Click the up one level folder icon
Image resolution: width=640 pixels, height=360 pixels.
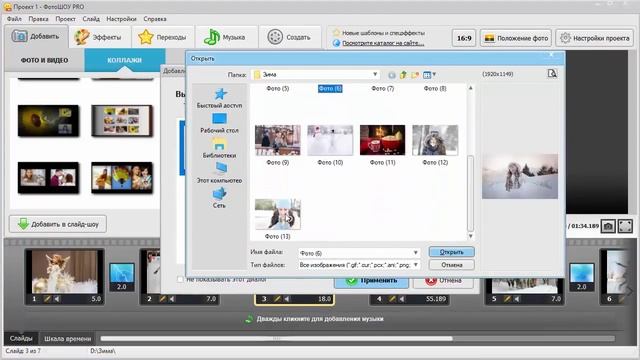click(x=403, y=75)
